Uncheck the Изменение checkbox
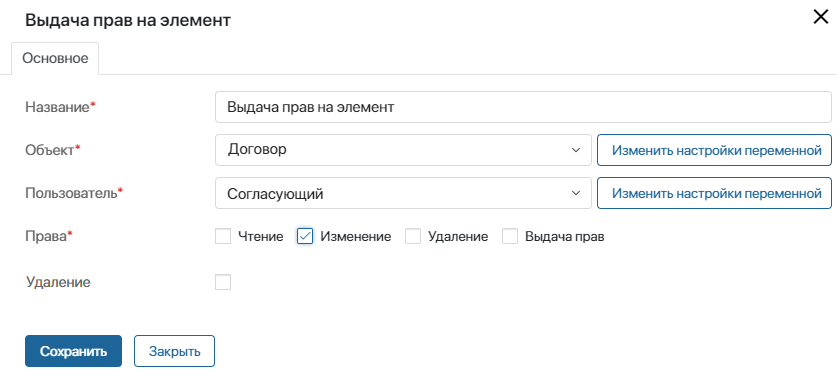Viewport: 837px width, 372px height. (x=305, y=236)
